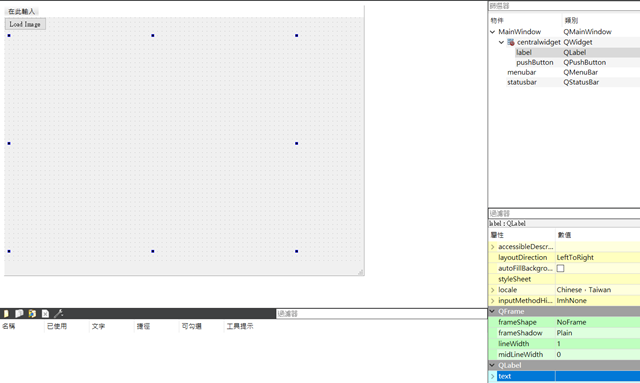Image resolution: width=640 pixels, height=383 pixels.
Task: Click the QStatusBar class cell
Action: tap(581, 82)
